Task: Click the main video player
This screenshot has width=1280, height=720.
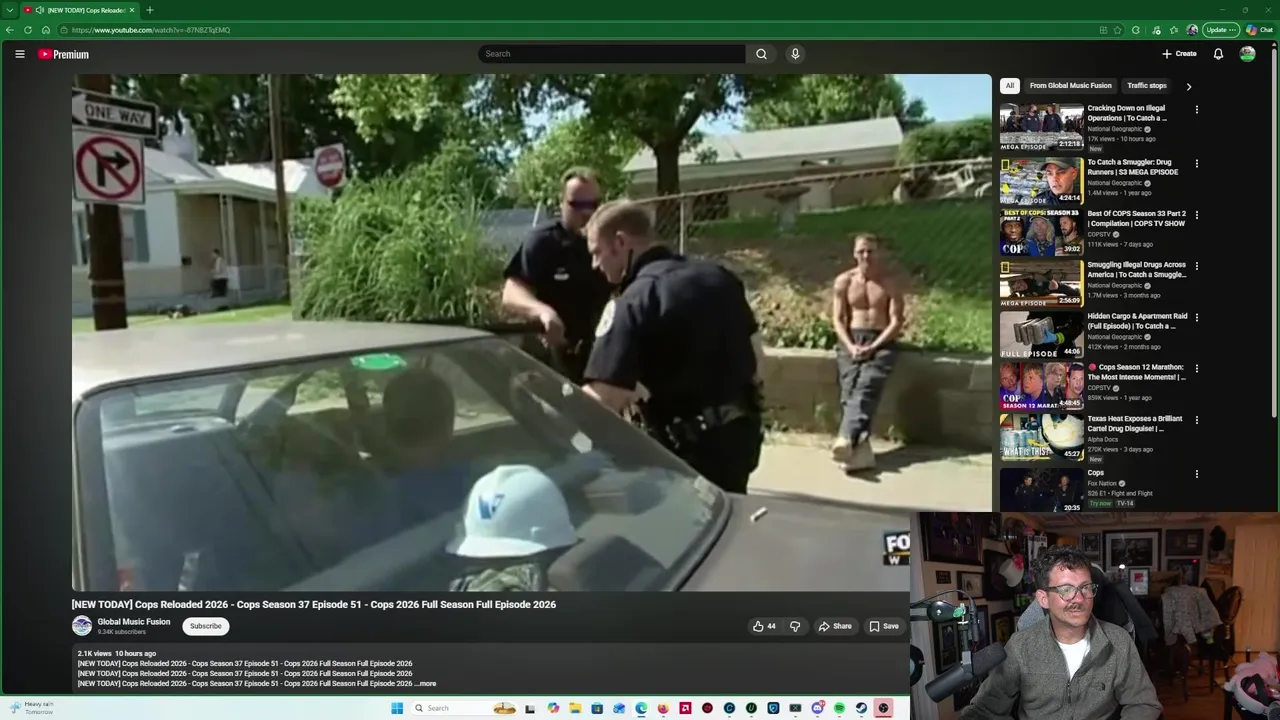Action: pos(531,333)
